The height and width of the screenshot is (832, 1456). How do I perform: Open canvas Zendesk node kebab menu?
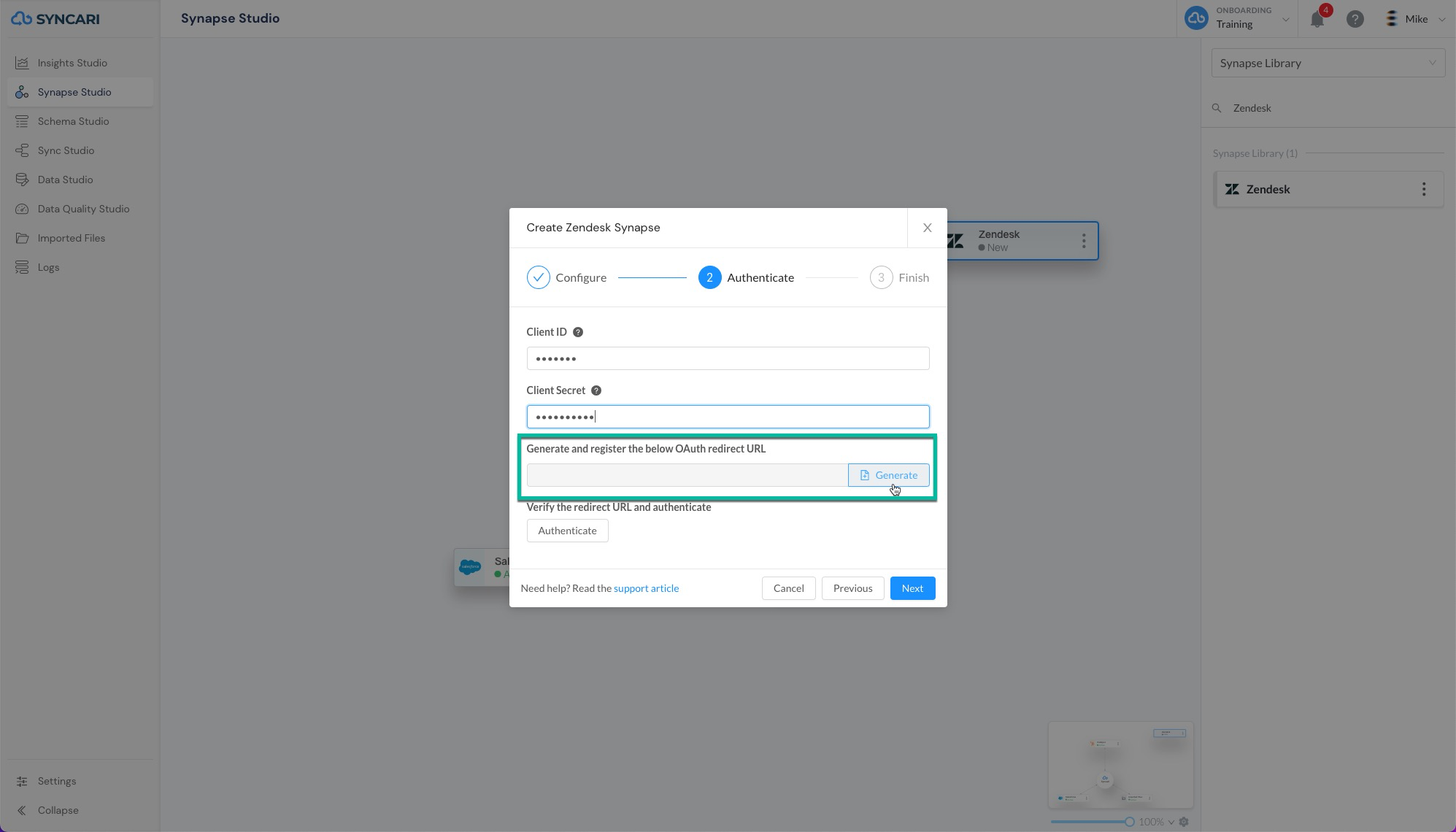click(x=1084, y=240)
